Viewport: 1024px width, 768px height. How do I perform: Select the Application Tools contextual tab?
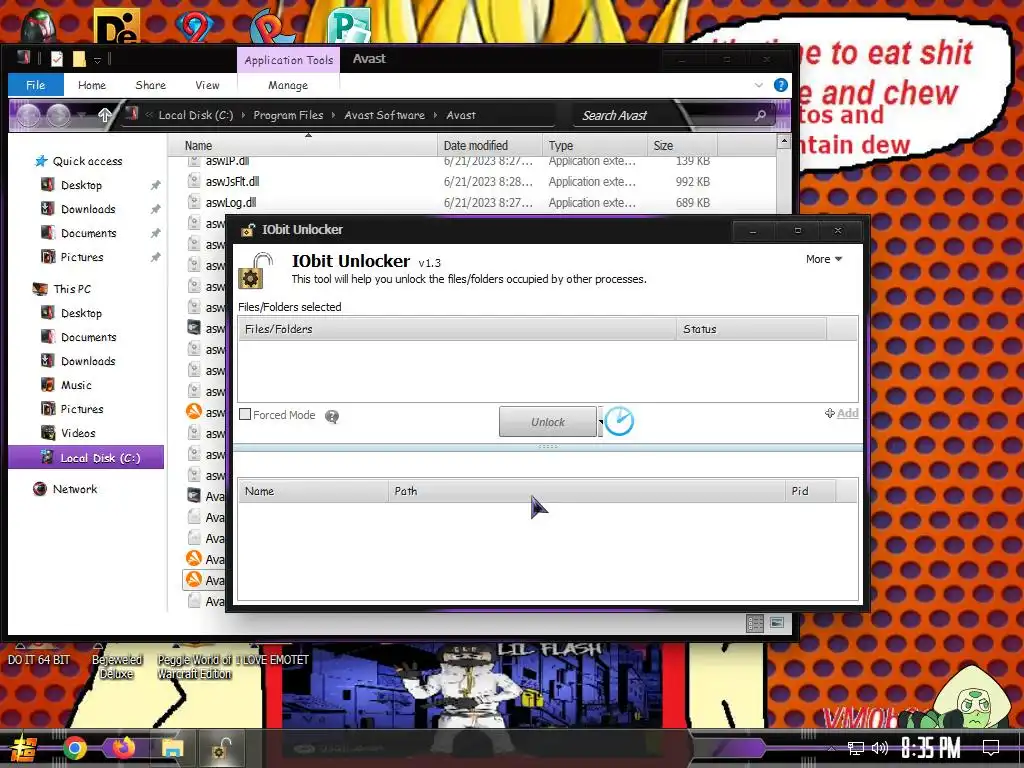click(x=289, y=60)
